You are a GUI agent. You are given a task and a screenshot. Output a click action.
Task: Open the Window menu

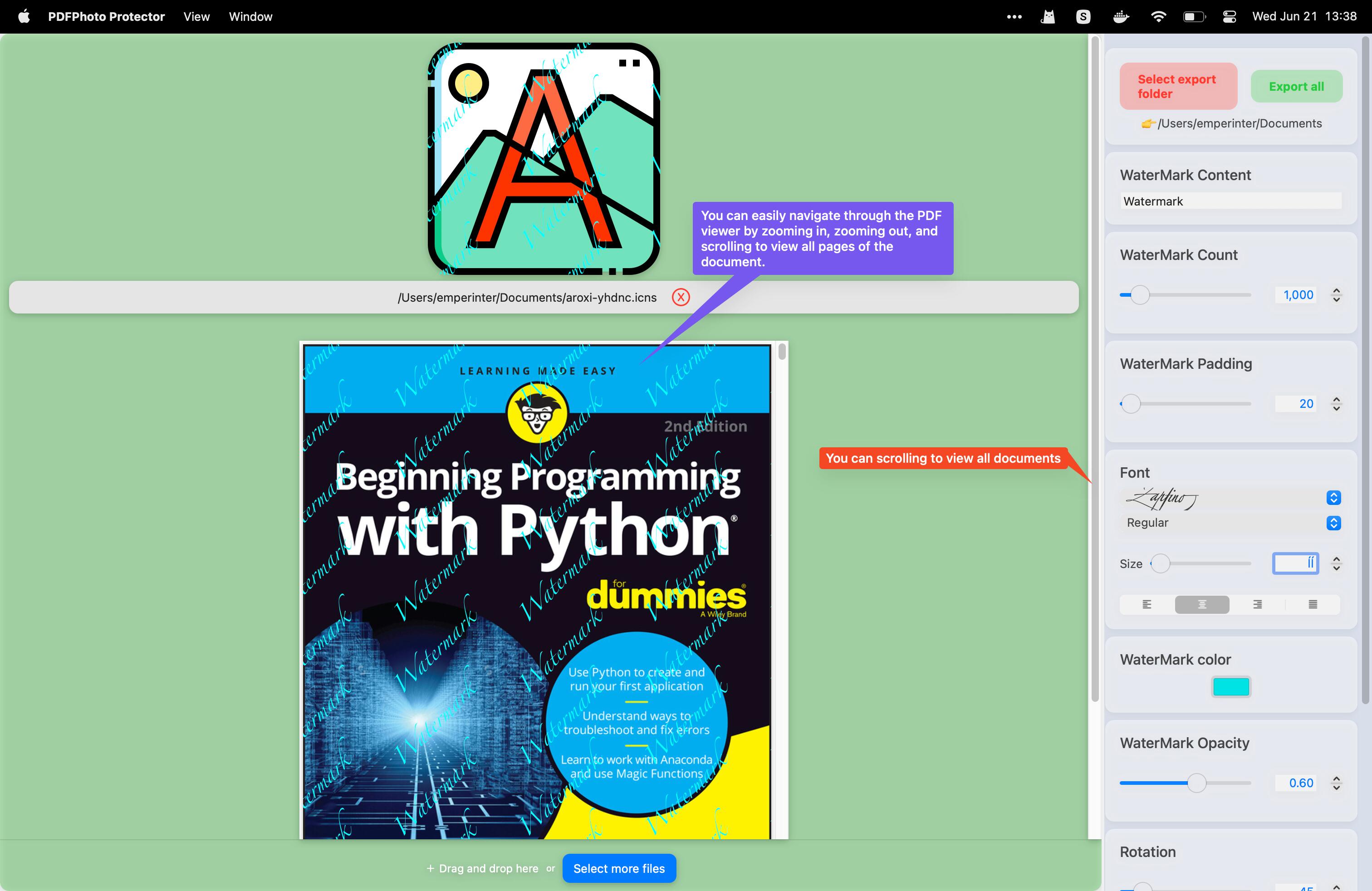250,17
